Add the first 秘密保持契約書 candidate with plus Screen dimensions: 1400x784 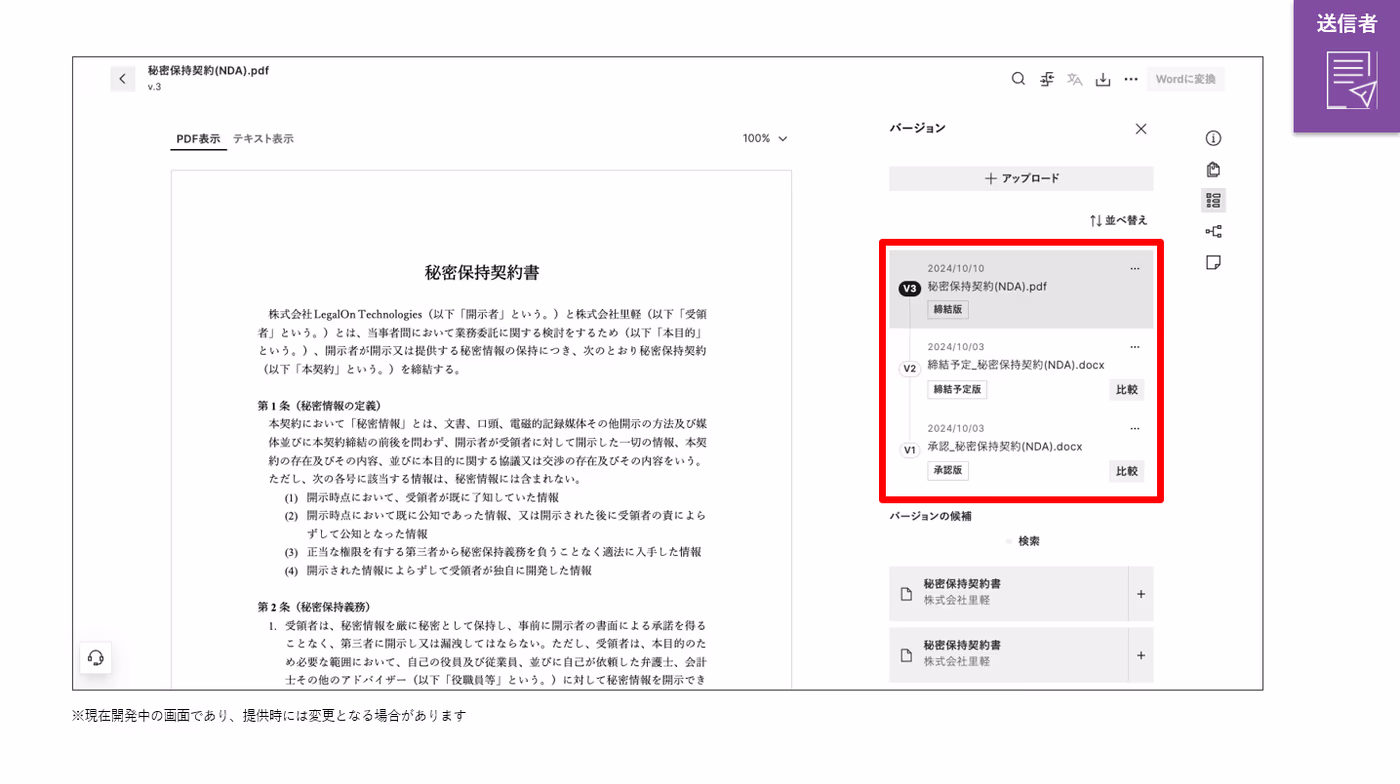pos(1141,594)
